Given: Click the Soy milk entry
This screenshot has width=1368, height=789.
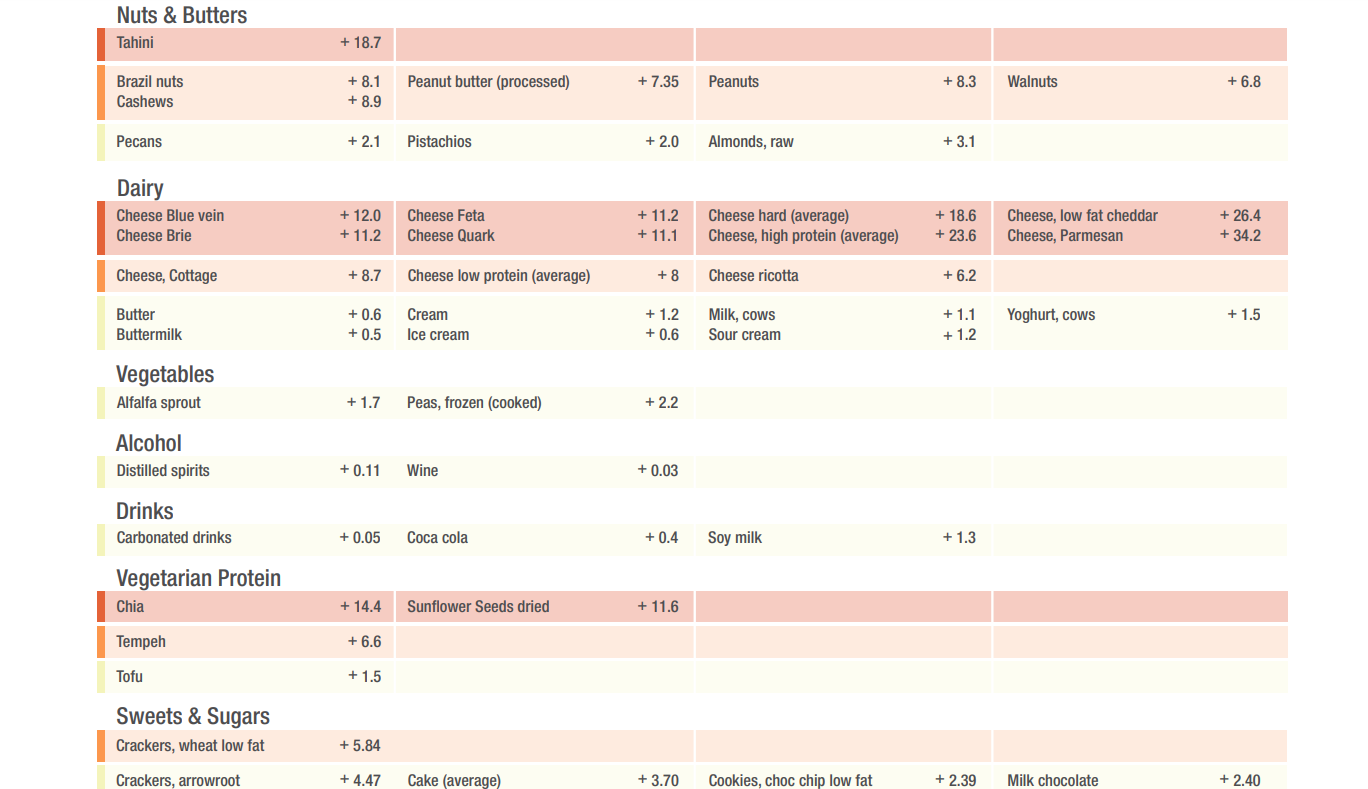Looking at the screenshot, I should coord(735,538).
